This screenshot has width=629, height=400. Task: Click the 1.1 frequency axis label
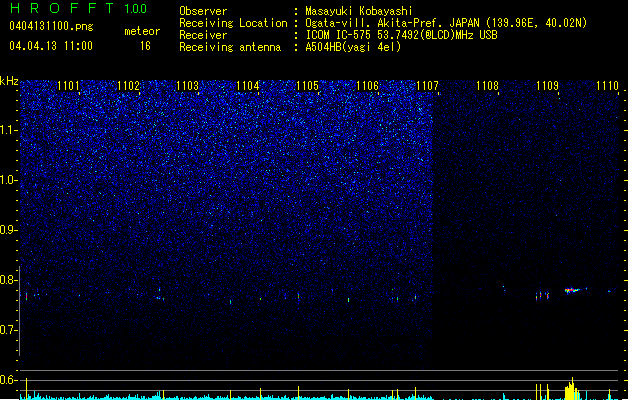click(8, 130)
